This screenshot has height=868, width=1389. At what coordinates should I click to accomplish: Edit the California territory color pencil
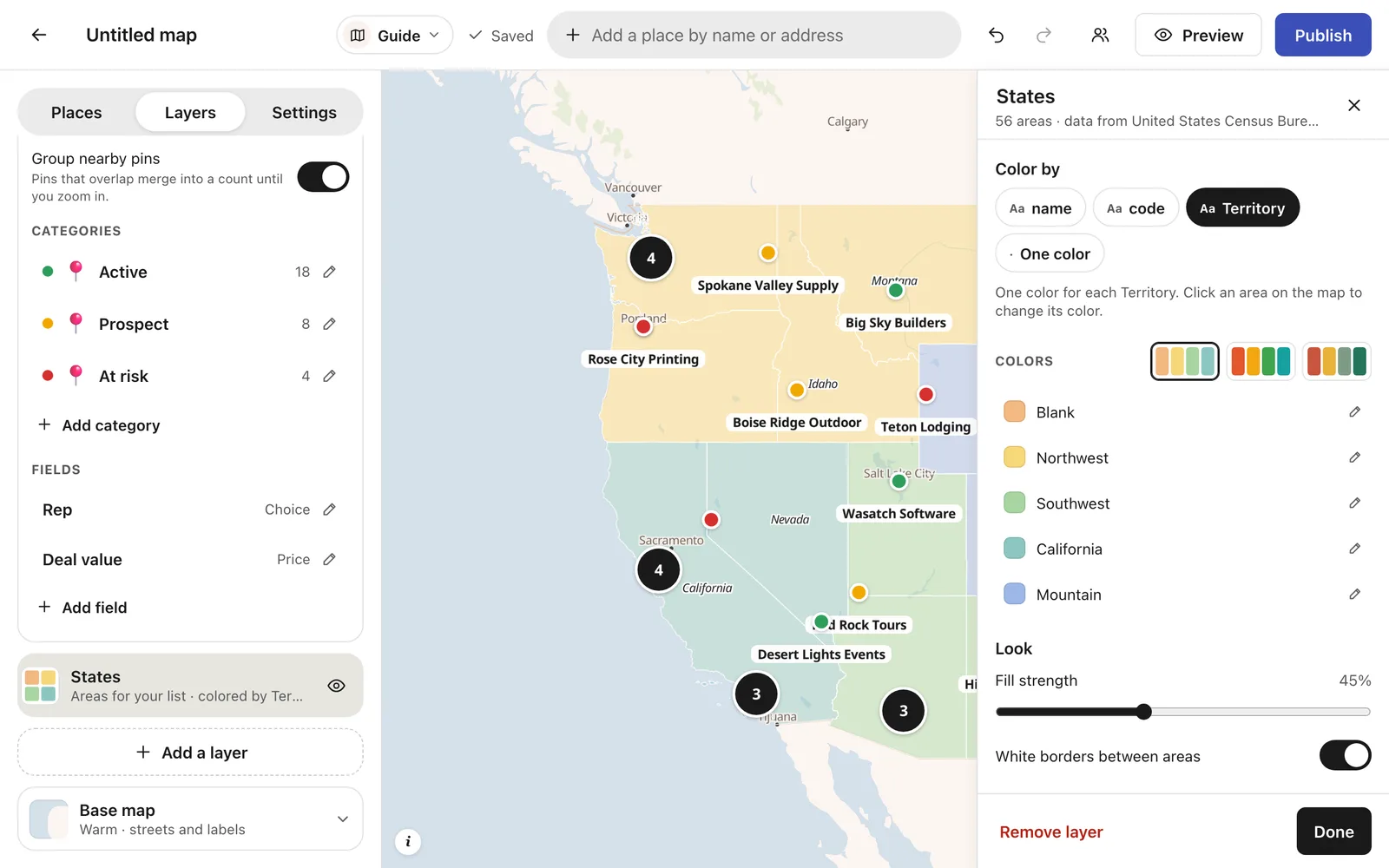pyautogui.click(x=1354, y=549)
